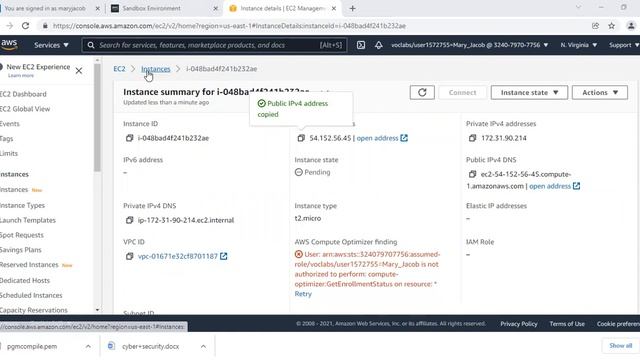This screenshot has height=360, width=640.
Task: Open a new browser tab
Action: click(353, 8)
